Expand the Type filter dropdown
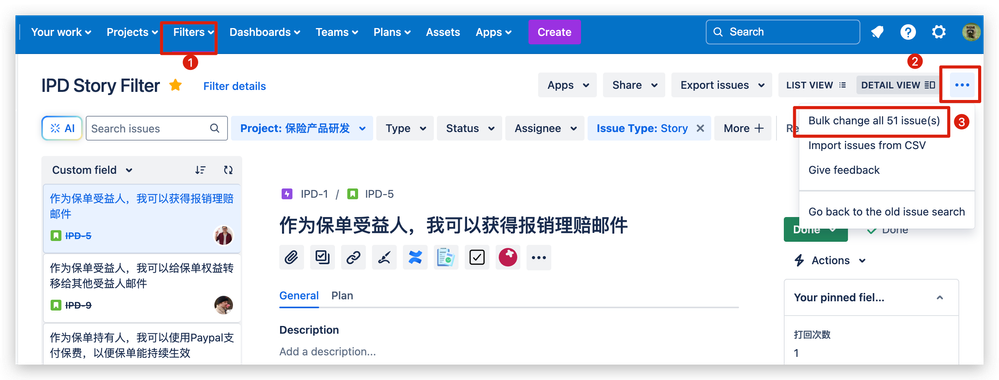 405,128
